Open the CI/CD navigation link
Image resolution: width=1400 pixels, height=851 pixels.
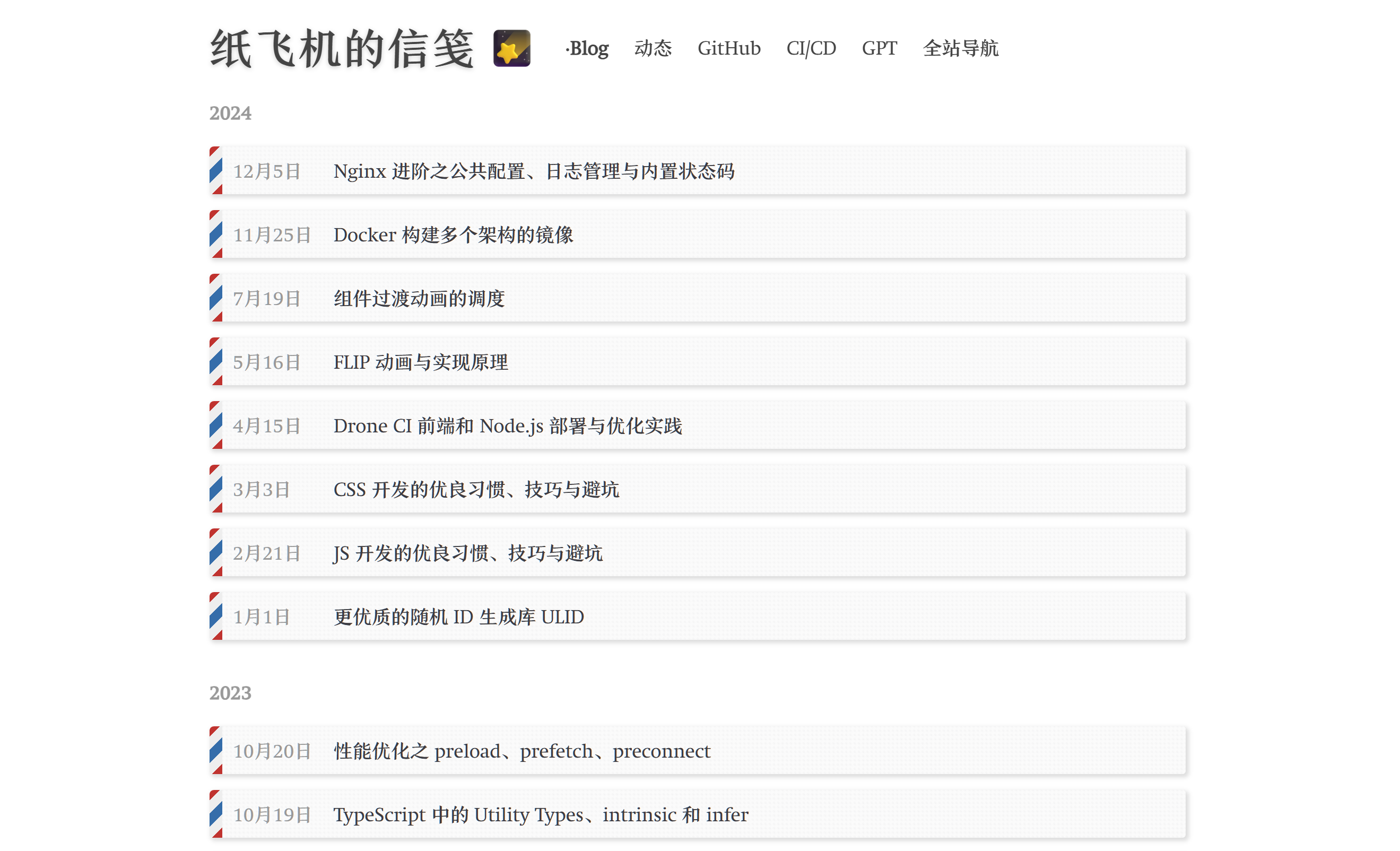coord(811,48)
